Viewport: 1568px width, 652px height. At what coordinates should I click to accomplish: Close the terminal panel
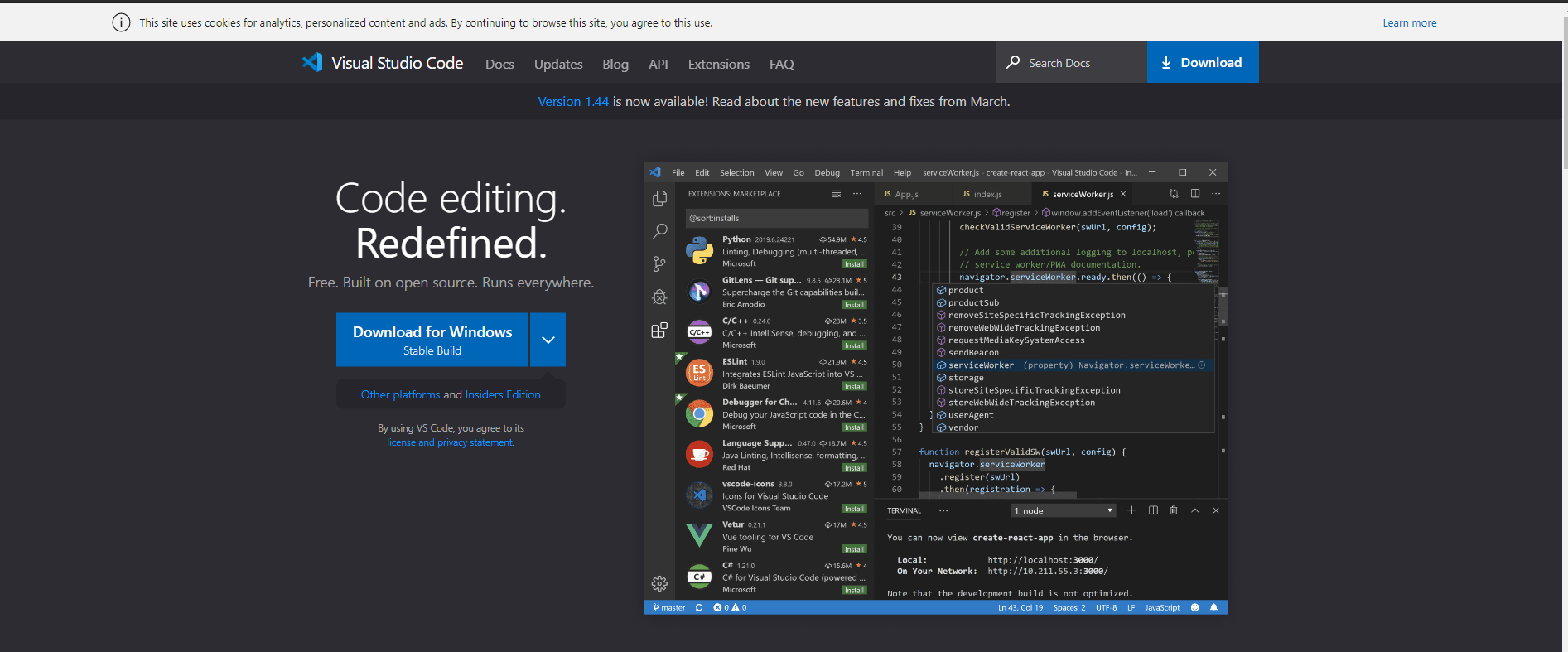click(x=1216, y=510)
